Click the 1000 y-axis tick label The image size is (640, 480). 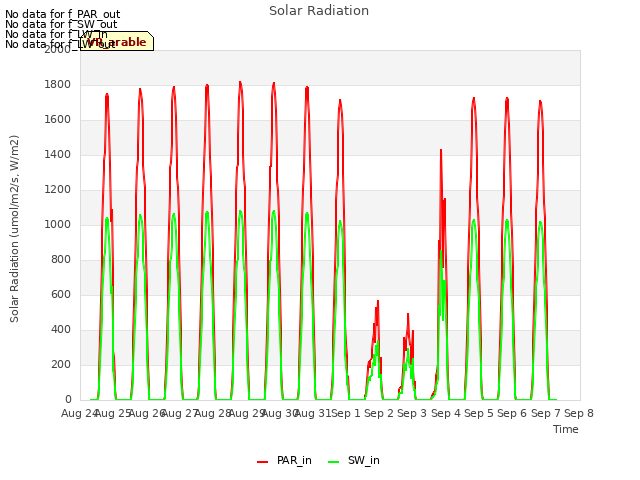click(58, 224)
